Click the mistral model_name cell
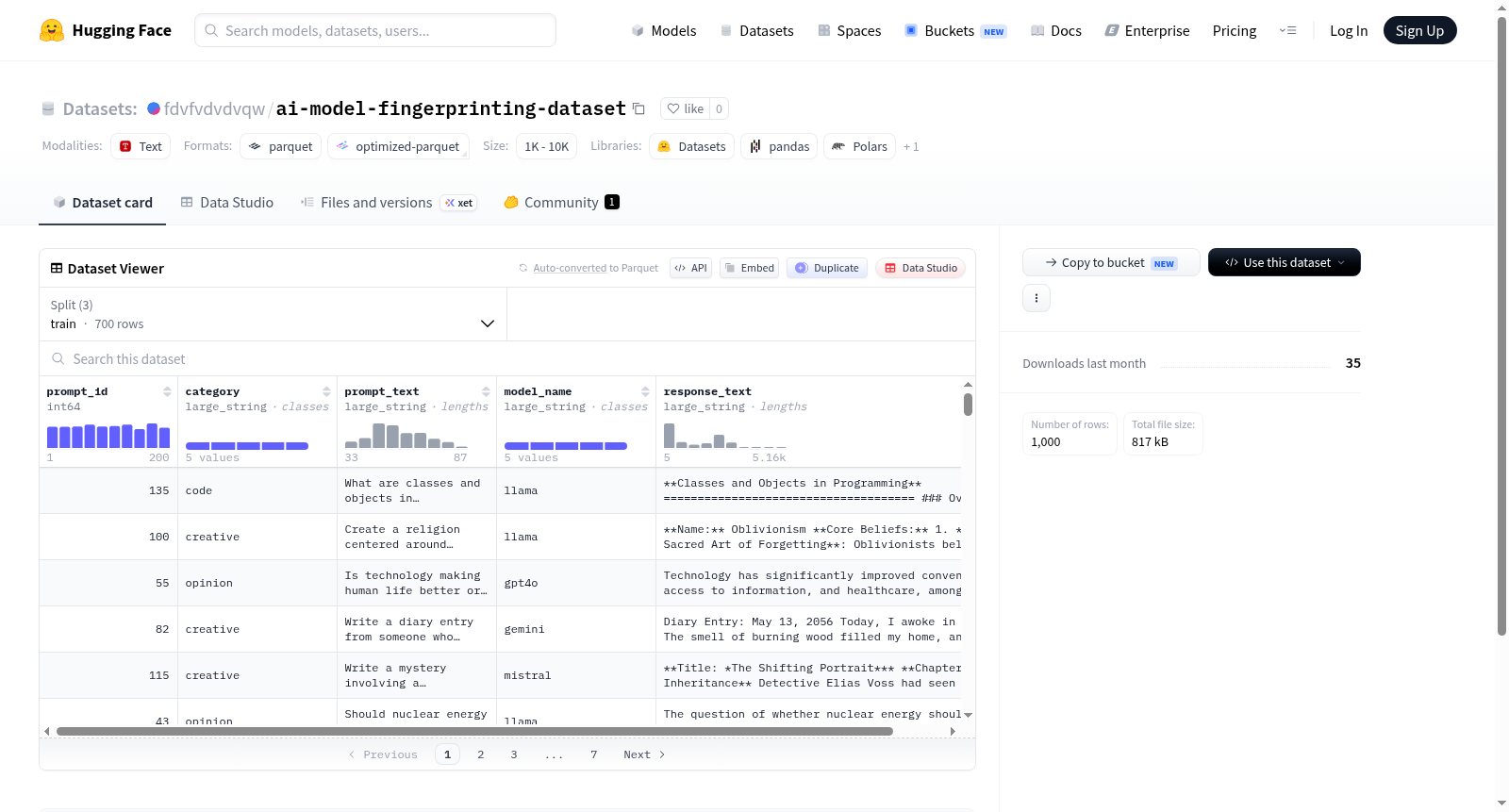The image size is (1509, 812). click(576, 675)
